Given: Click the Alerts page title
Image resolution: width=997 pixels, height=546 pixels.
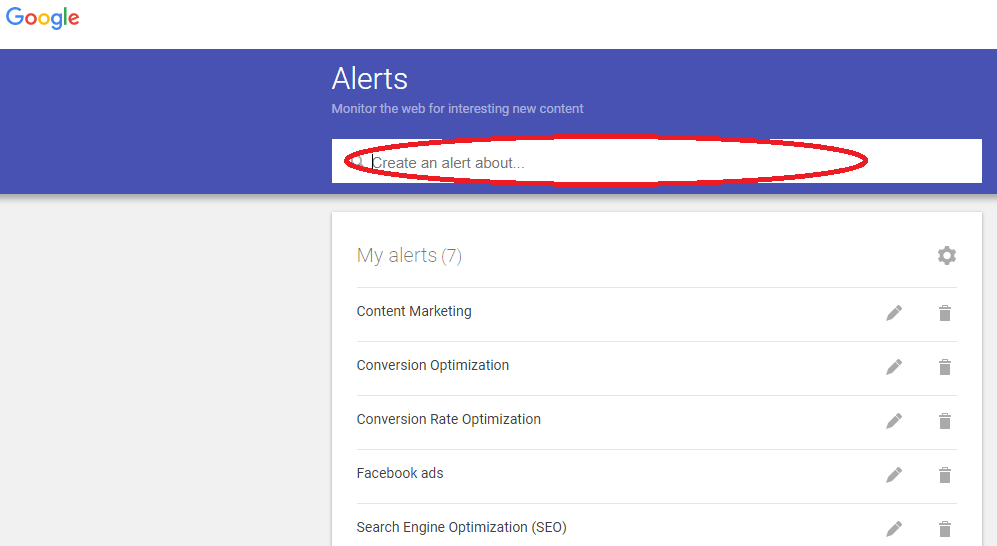Looking at the screenshot, I should pyautogui.click(x=369, y=79).
